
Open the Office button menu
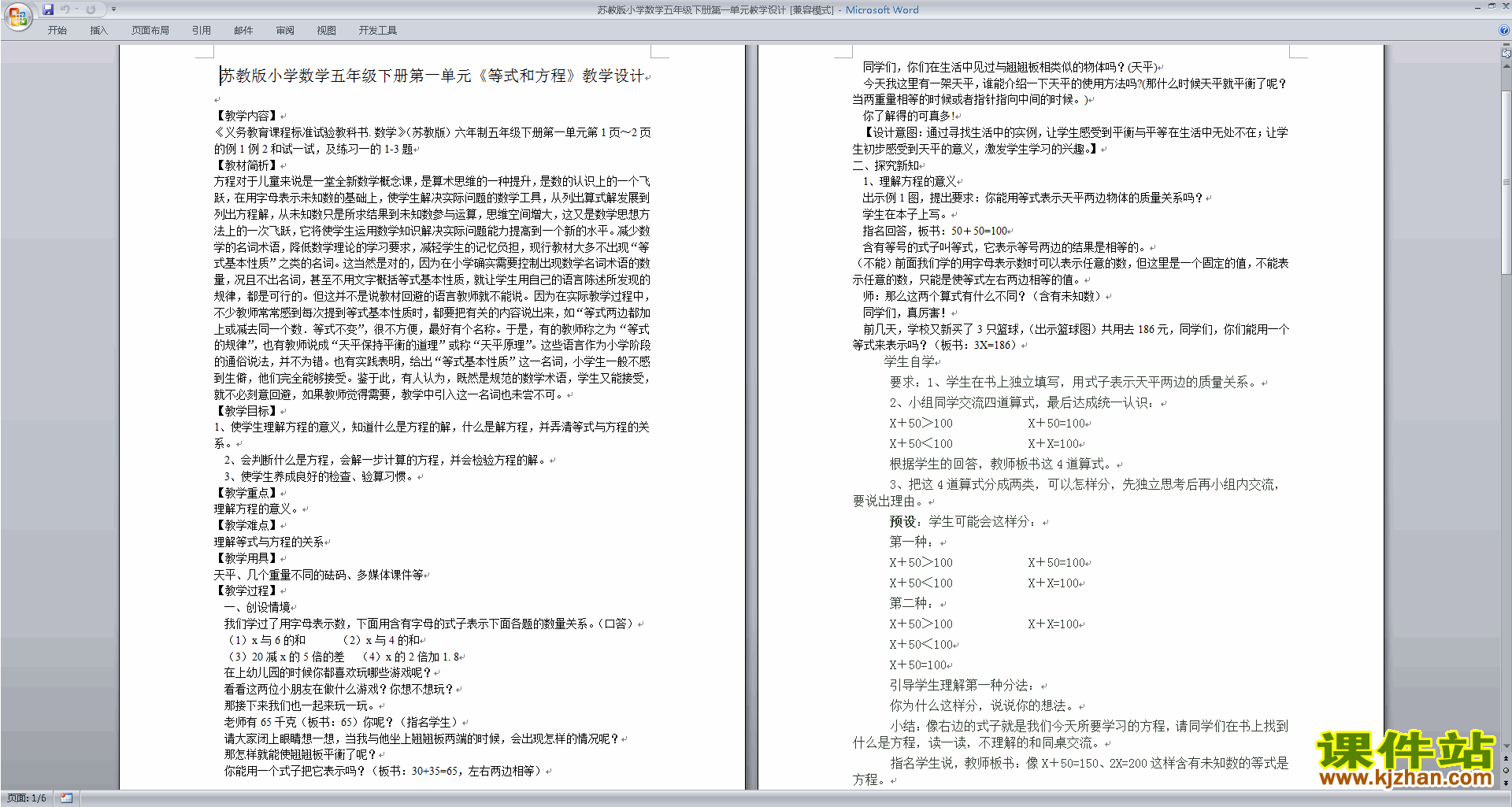(17, 16)
